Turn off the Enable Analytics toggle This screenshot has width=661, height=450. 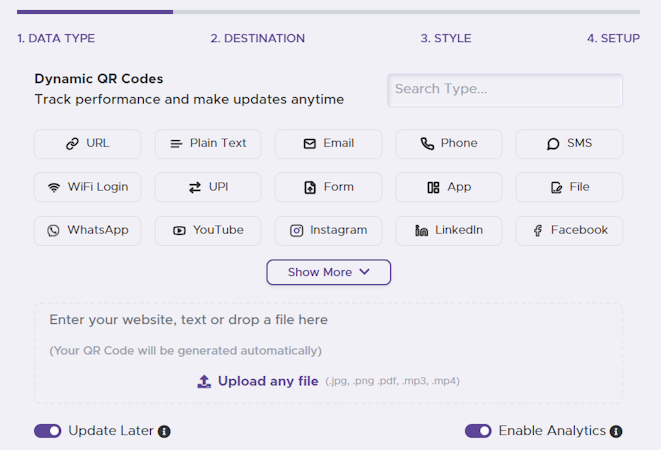click(478, 431)
